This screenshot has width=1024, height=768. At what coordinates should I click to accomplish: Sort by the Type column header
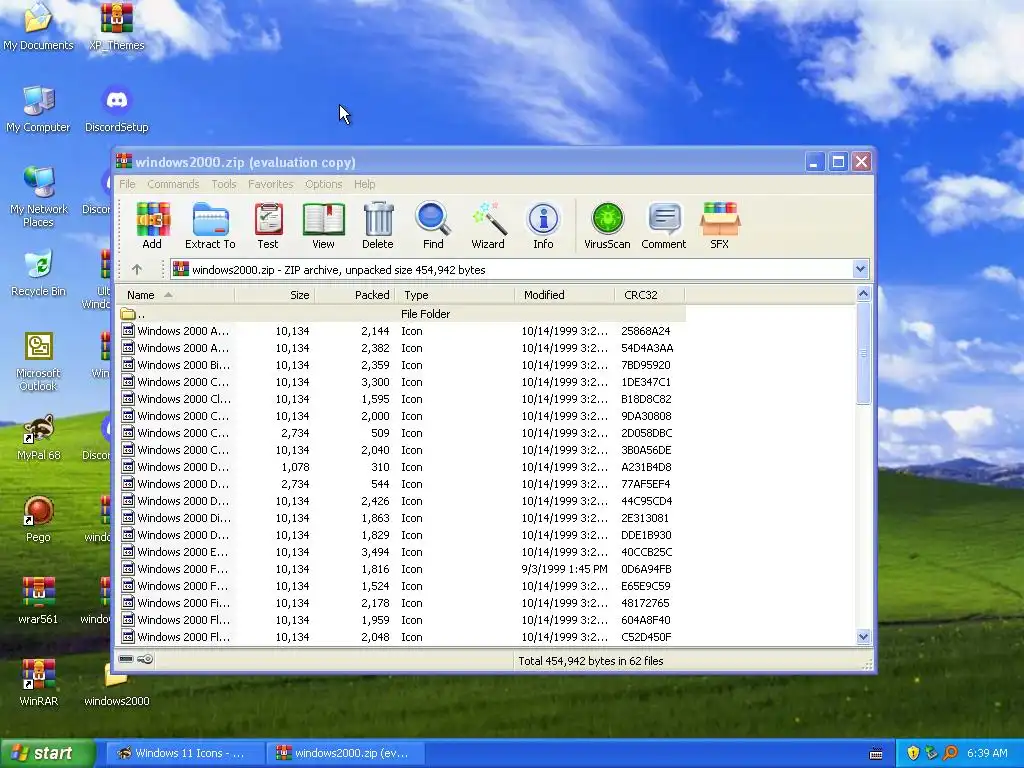[455, 295]
